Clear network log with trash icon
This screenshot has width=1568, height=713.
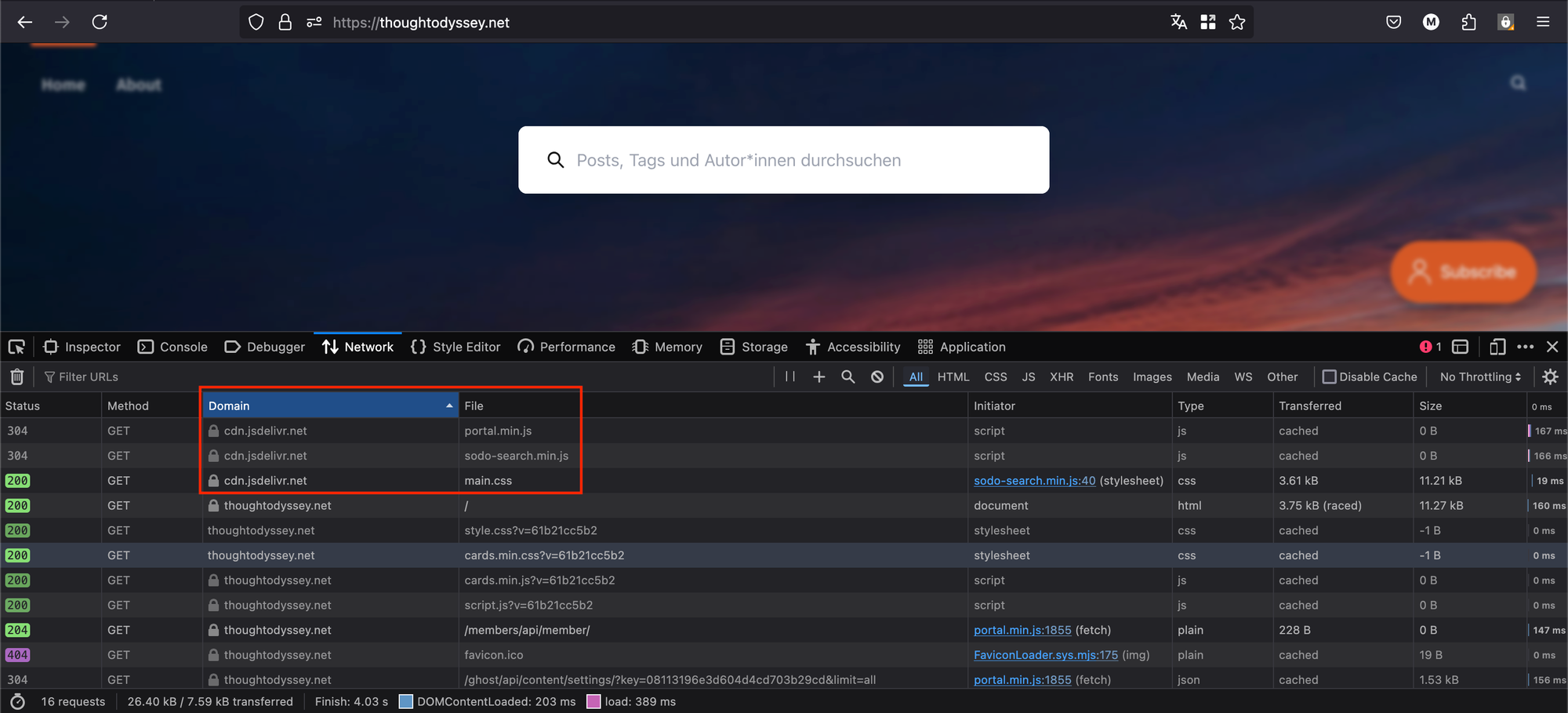(x=17, y=377)
